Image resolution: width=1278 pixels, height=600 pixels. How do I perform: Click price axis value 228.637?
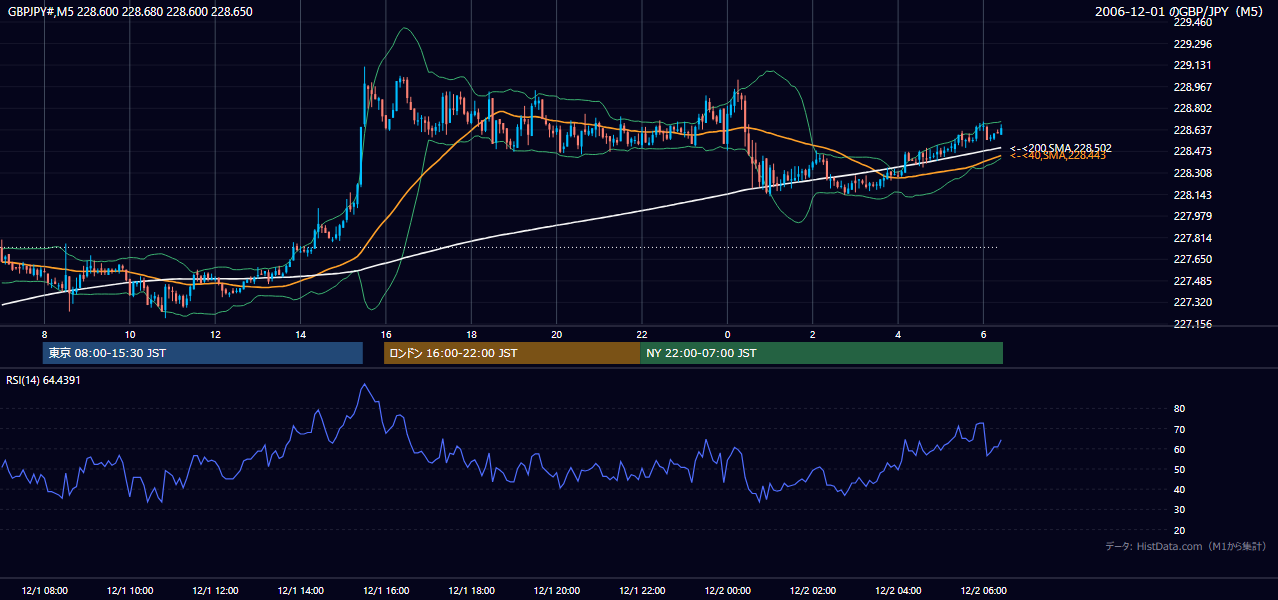tap(1192, 130)
